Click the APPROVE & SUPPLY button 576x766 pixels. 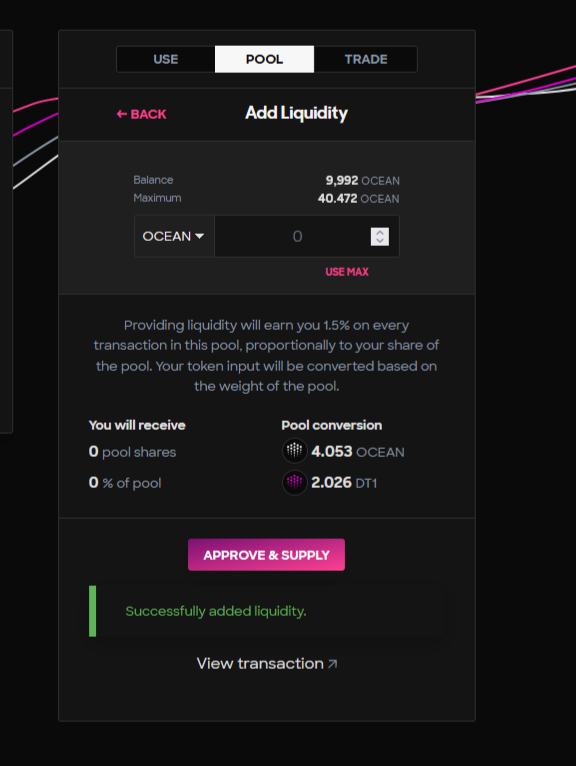tap(266, 555)
